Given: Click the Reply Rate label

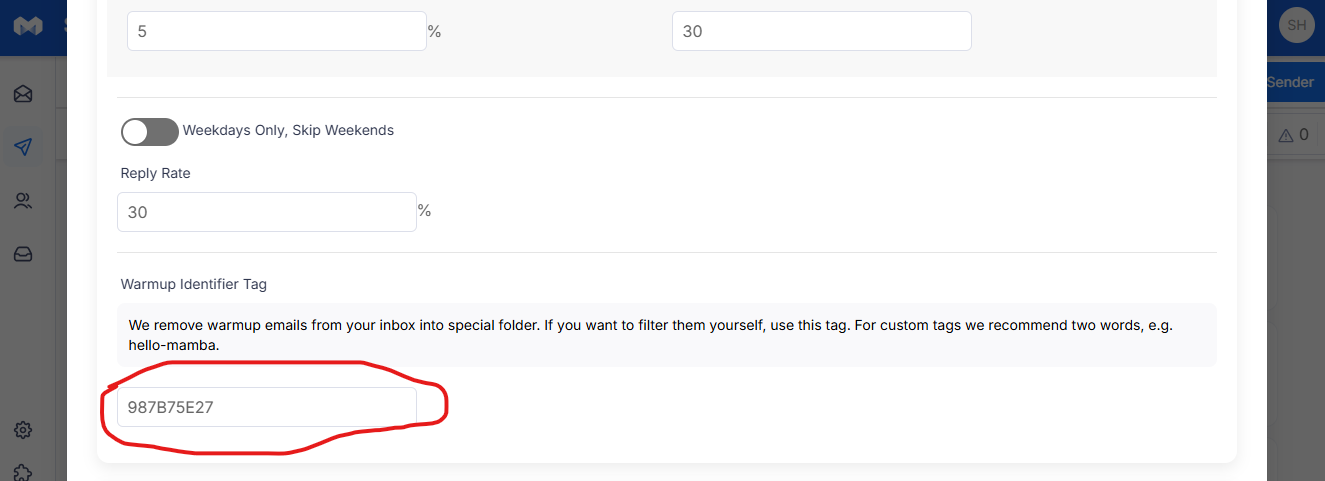Looking at the screenshot, I should click(156, 173).
